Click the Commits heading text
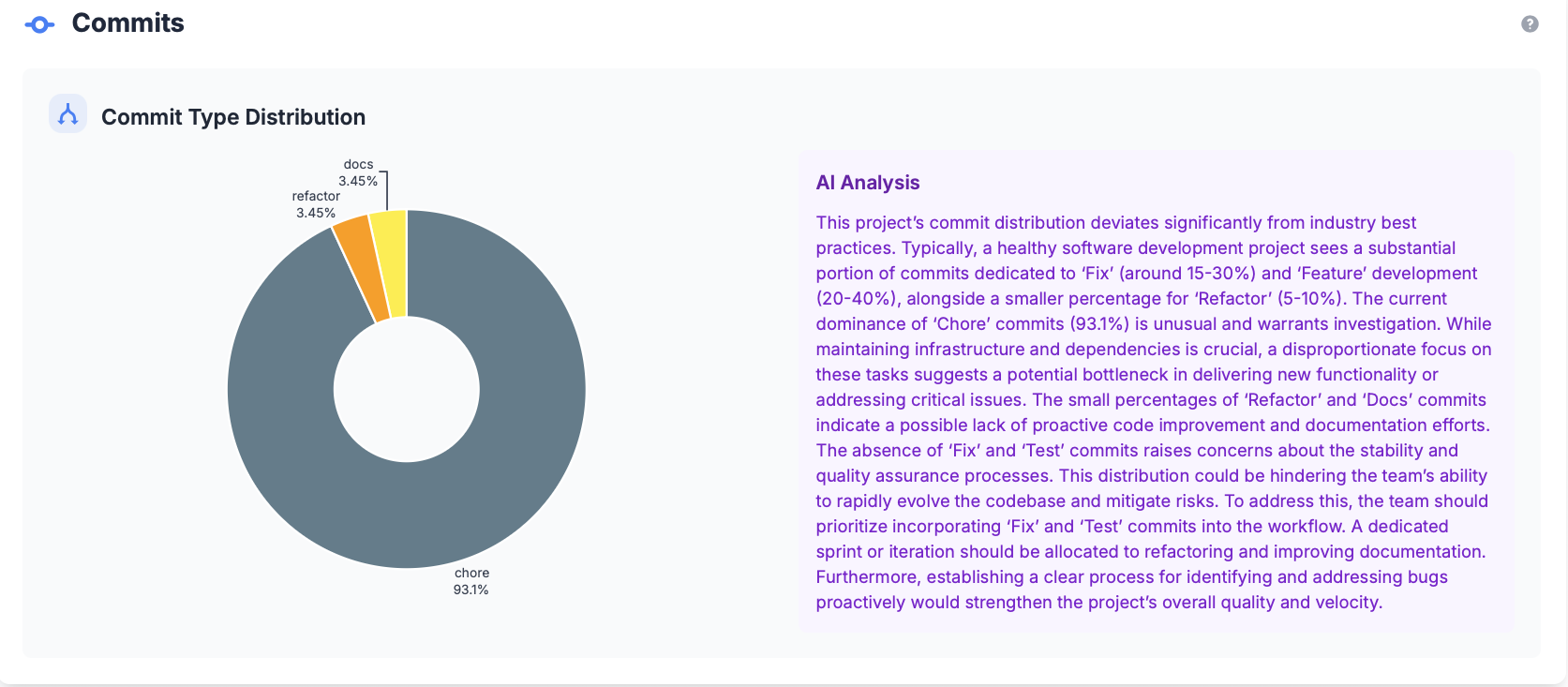 click(128, 23)
